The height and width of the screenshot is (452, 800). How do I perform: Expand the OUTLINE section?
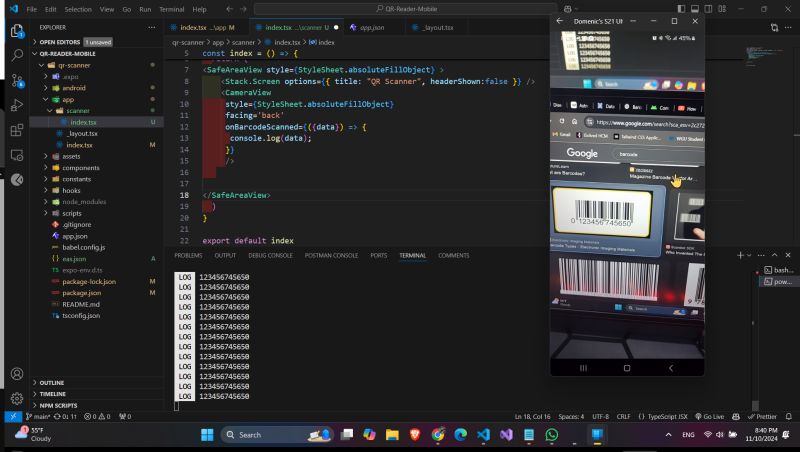52,382
